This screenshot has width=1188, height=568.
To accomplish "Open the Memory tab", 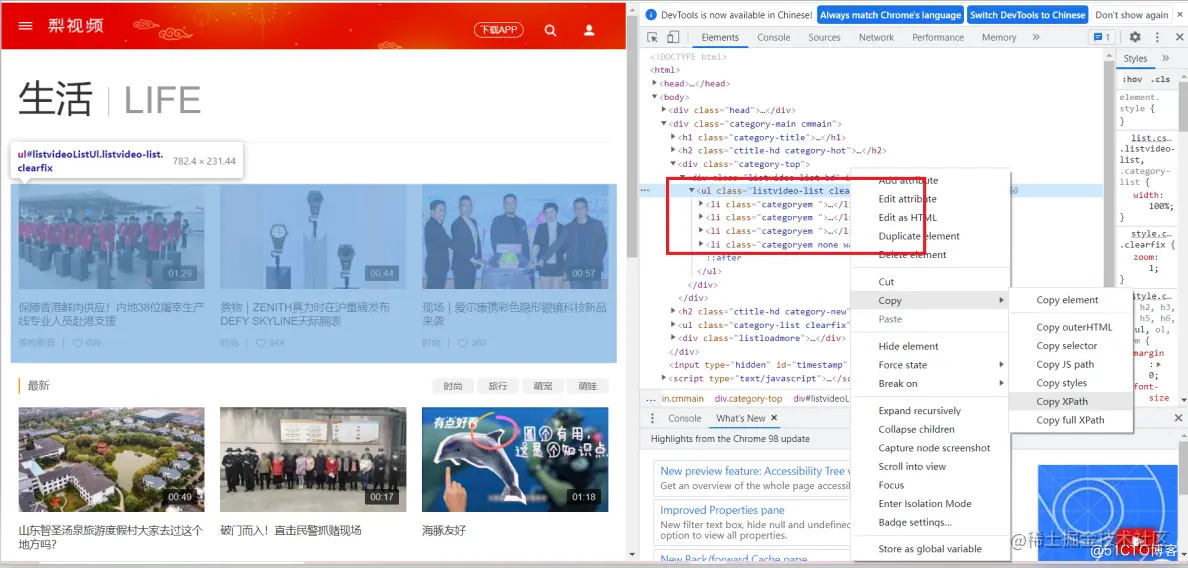I will 999,37.
